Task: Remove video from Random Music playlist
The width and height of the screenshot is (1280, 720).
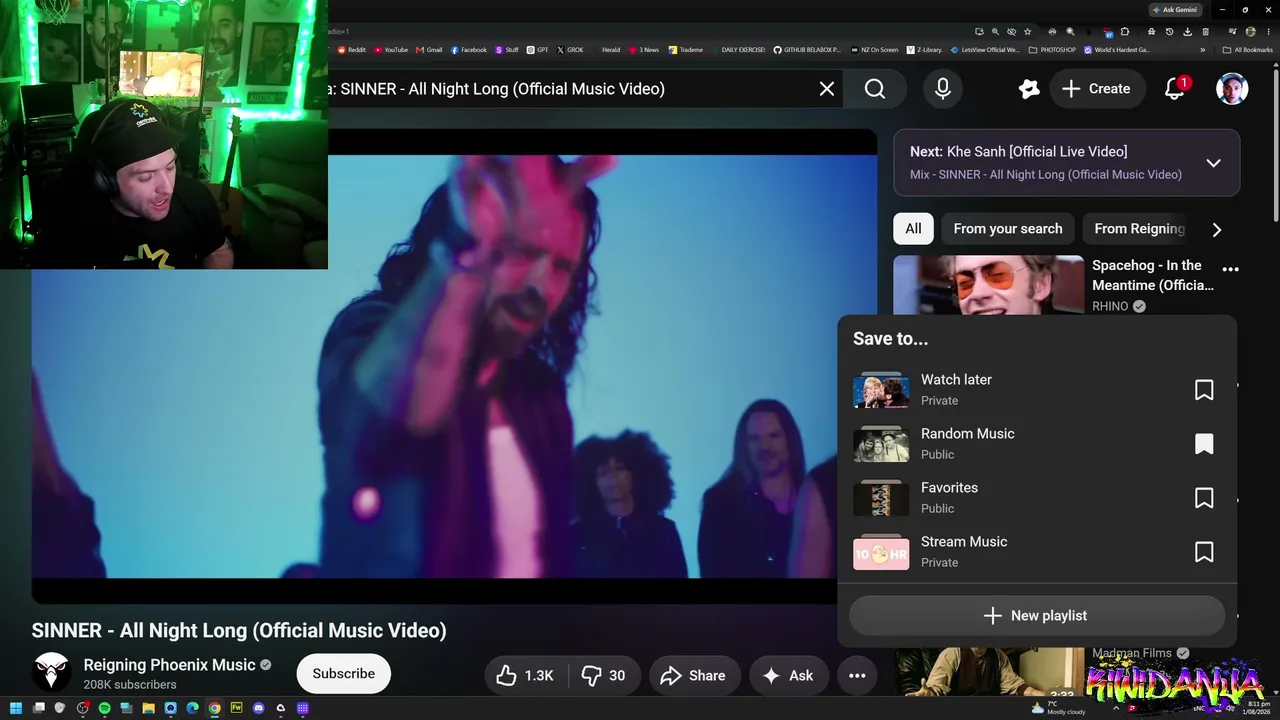Action: point(1204,444)
